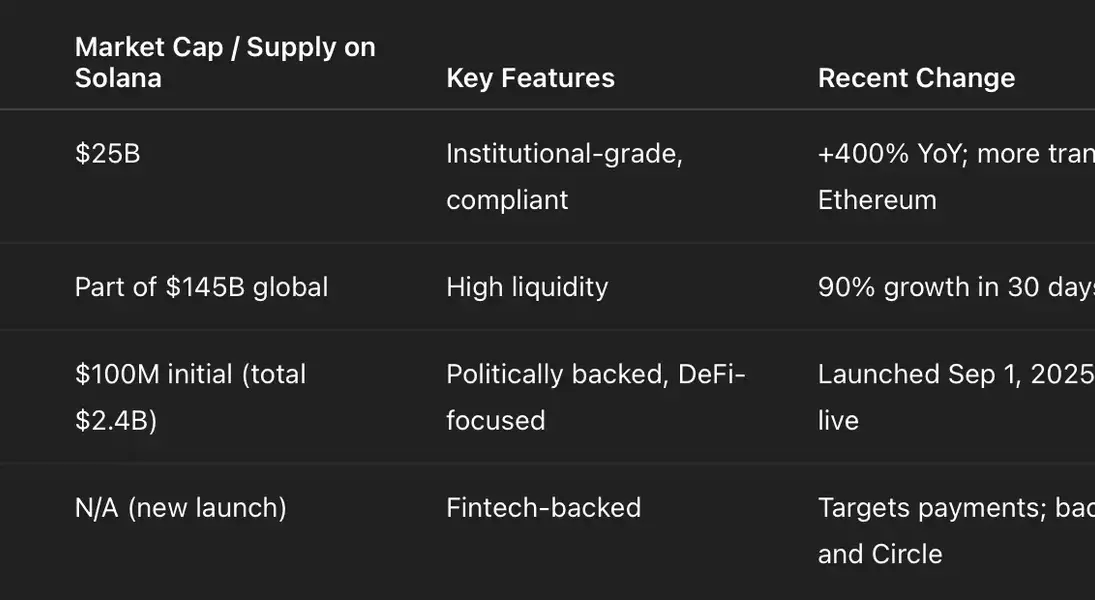The image size is (1095, 600).
Task: Select the 'Launched Sep 1, 2025' text
Action: 955,374
